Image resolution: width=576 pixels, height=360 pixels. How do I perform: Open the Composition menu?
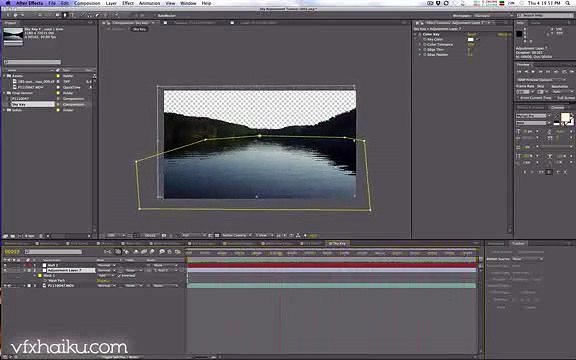click(87, 3)
